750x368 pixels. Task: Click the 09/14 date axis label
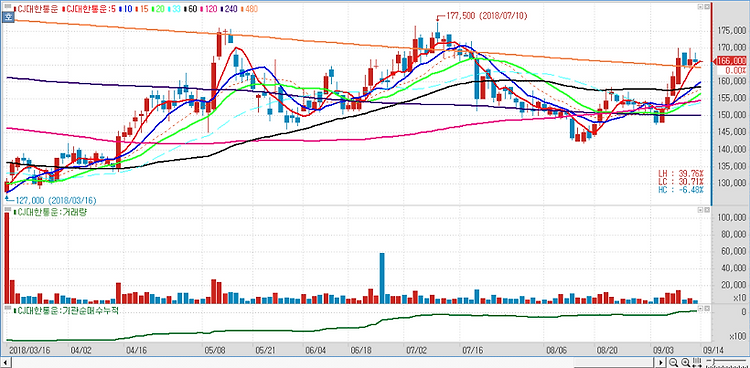(714, 350)
